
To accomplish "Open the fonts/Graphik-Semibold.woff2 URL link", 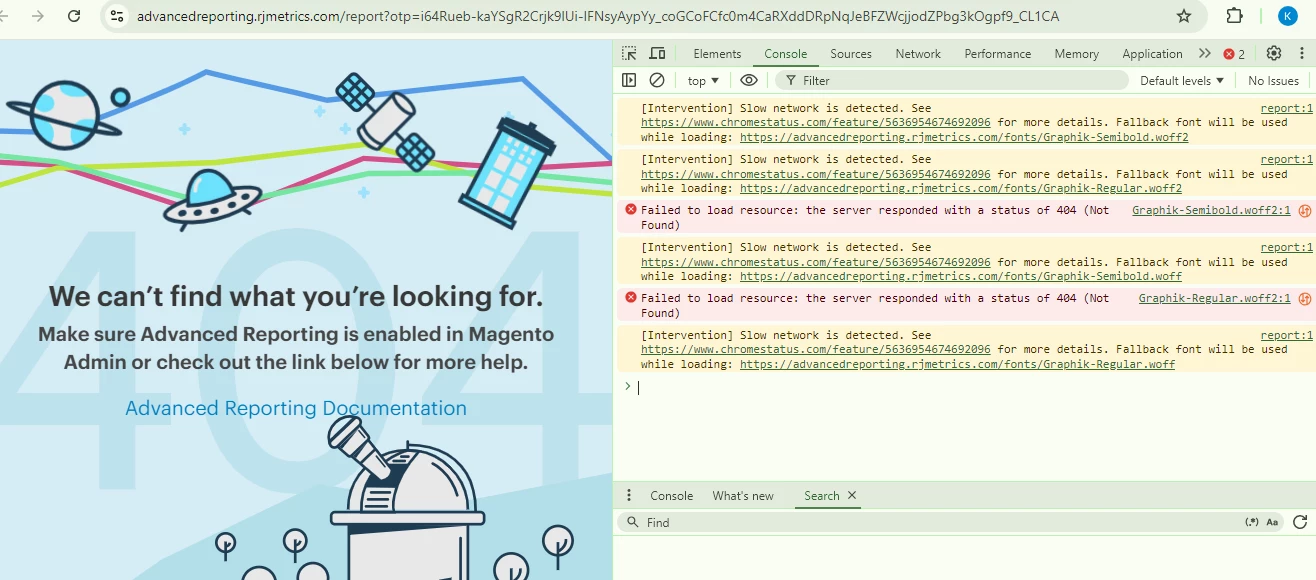I will pos(964,137).
